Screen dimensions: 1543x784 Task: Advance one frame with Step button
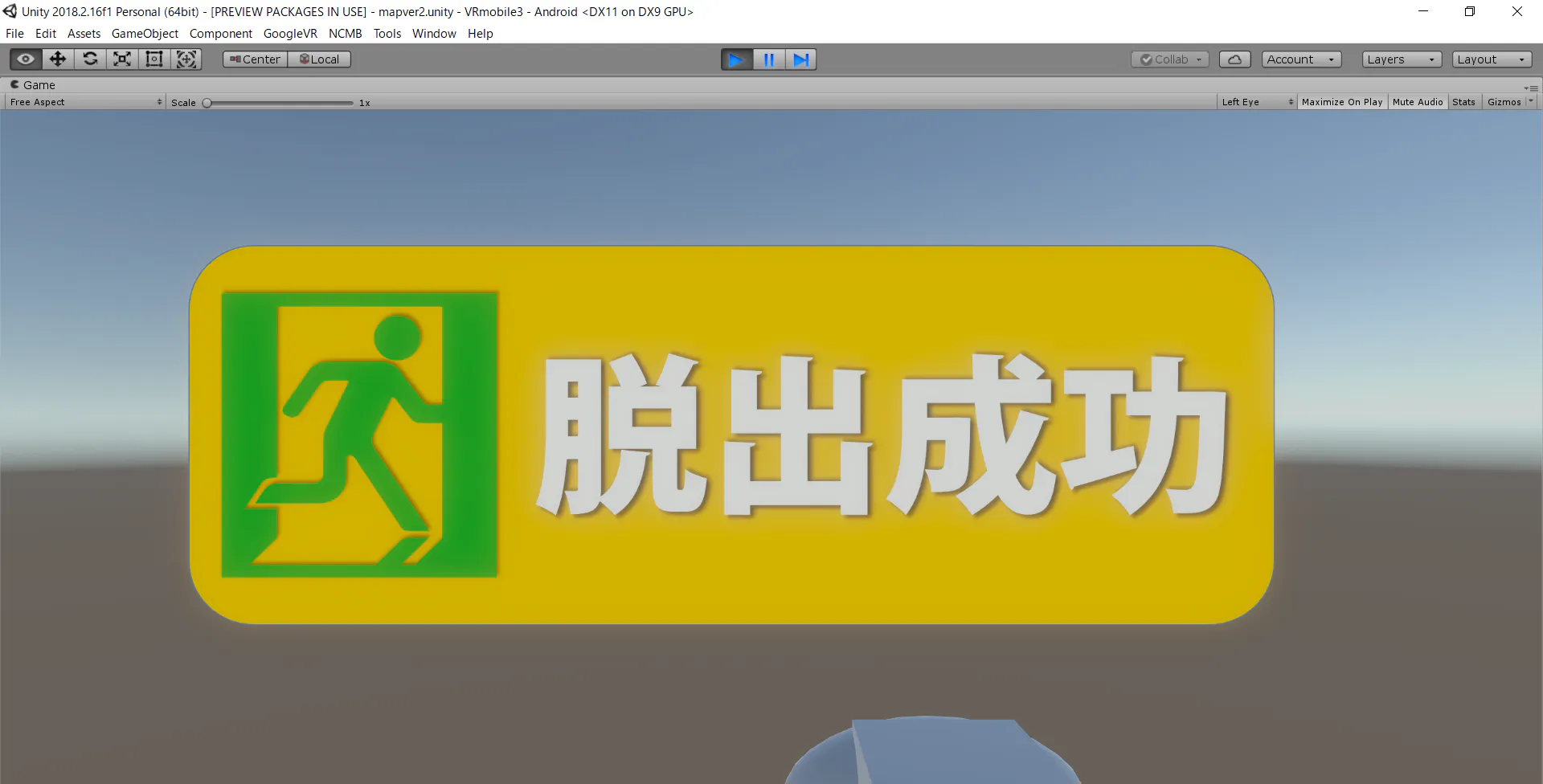click(x=801, y=59)
